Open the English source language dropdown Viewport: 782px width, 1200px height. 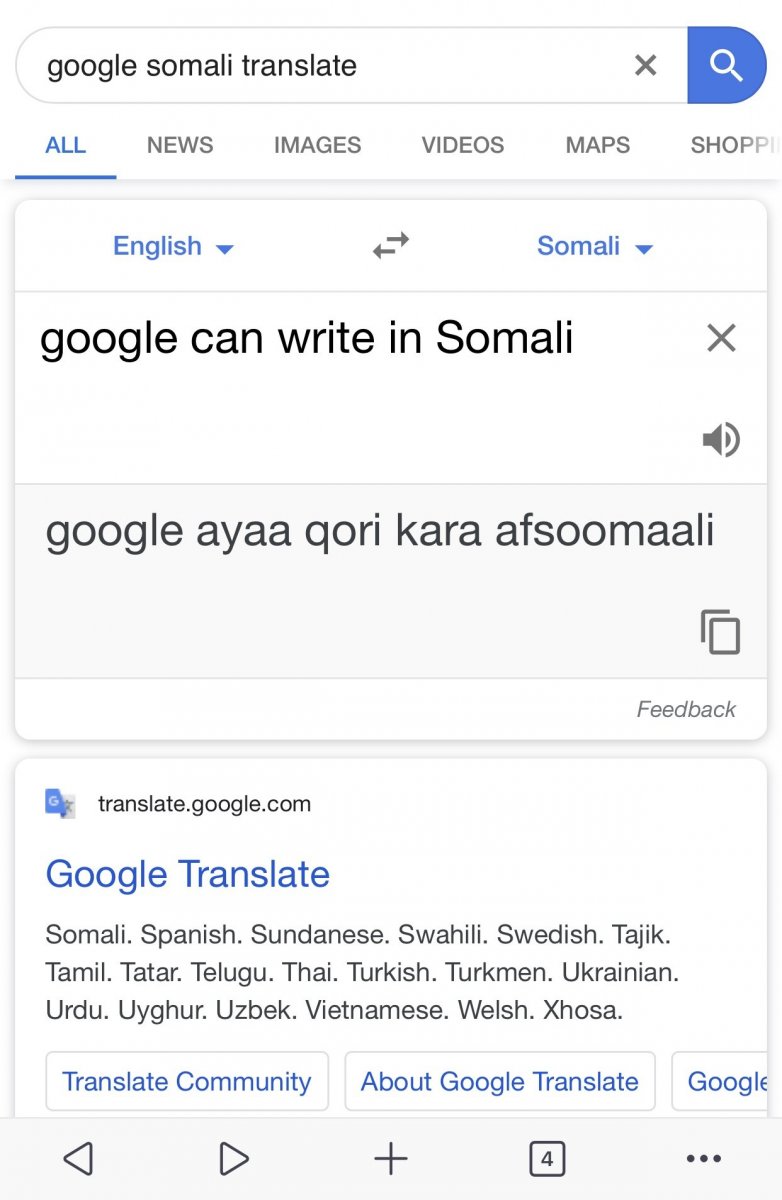(172, 246)
